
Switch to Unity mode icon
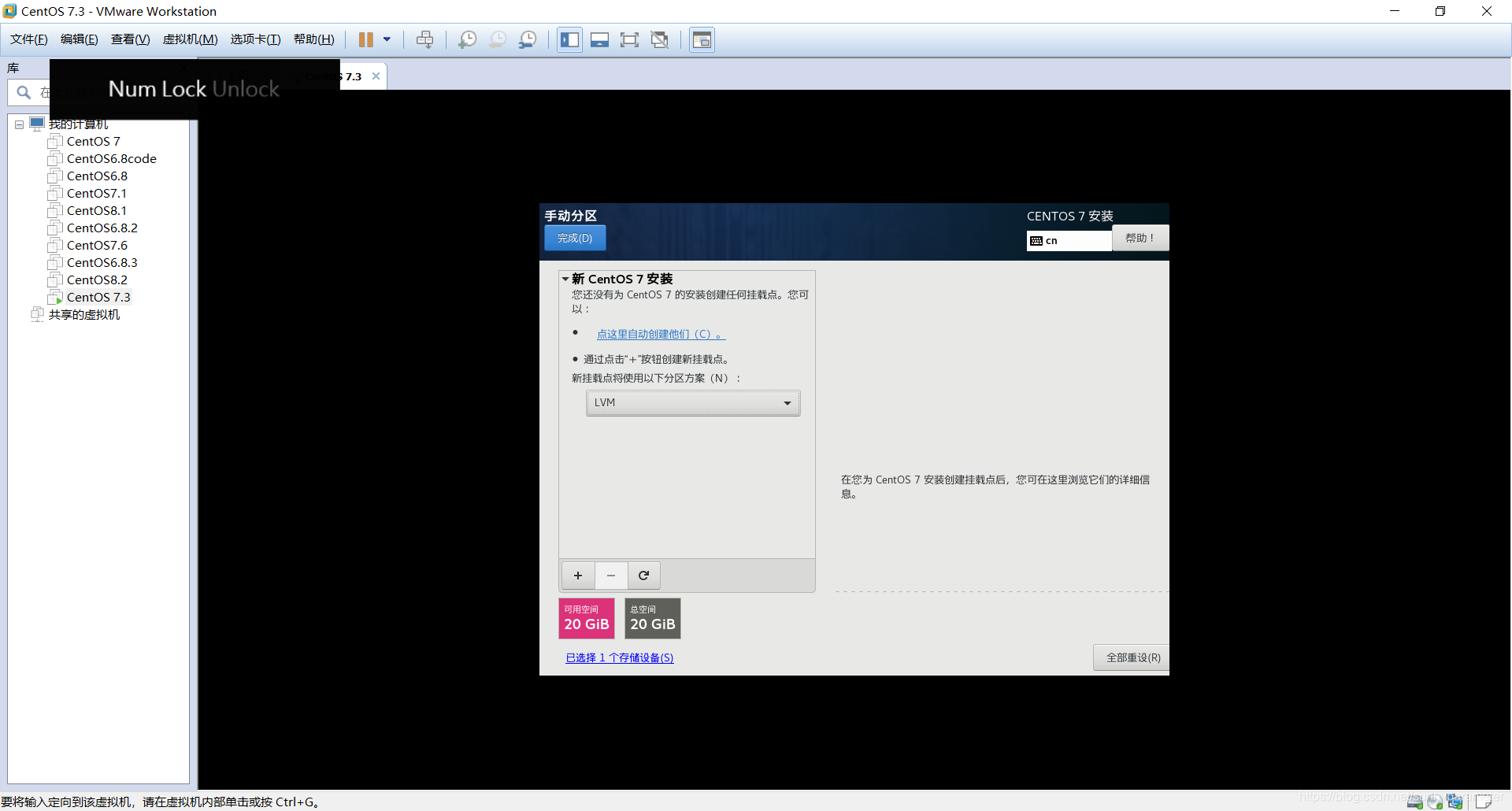click(660, 39)
